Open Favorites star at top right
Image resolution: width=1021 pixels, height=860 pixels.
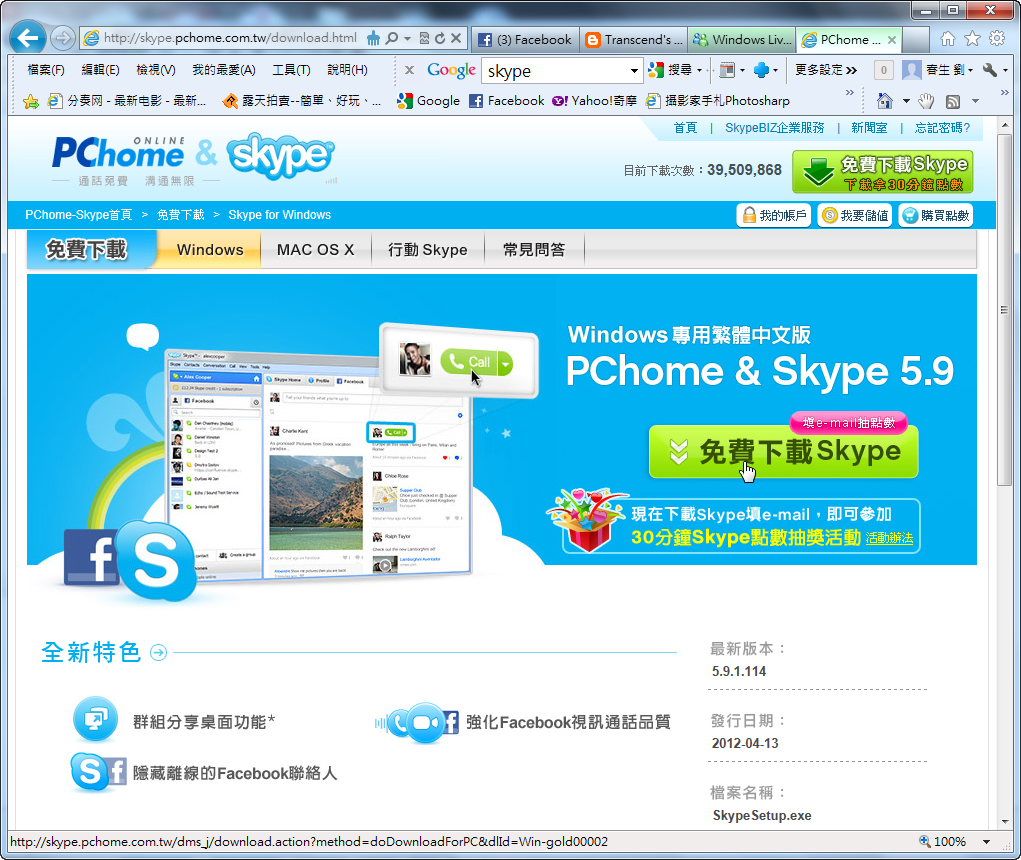tap(972, 39)
